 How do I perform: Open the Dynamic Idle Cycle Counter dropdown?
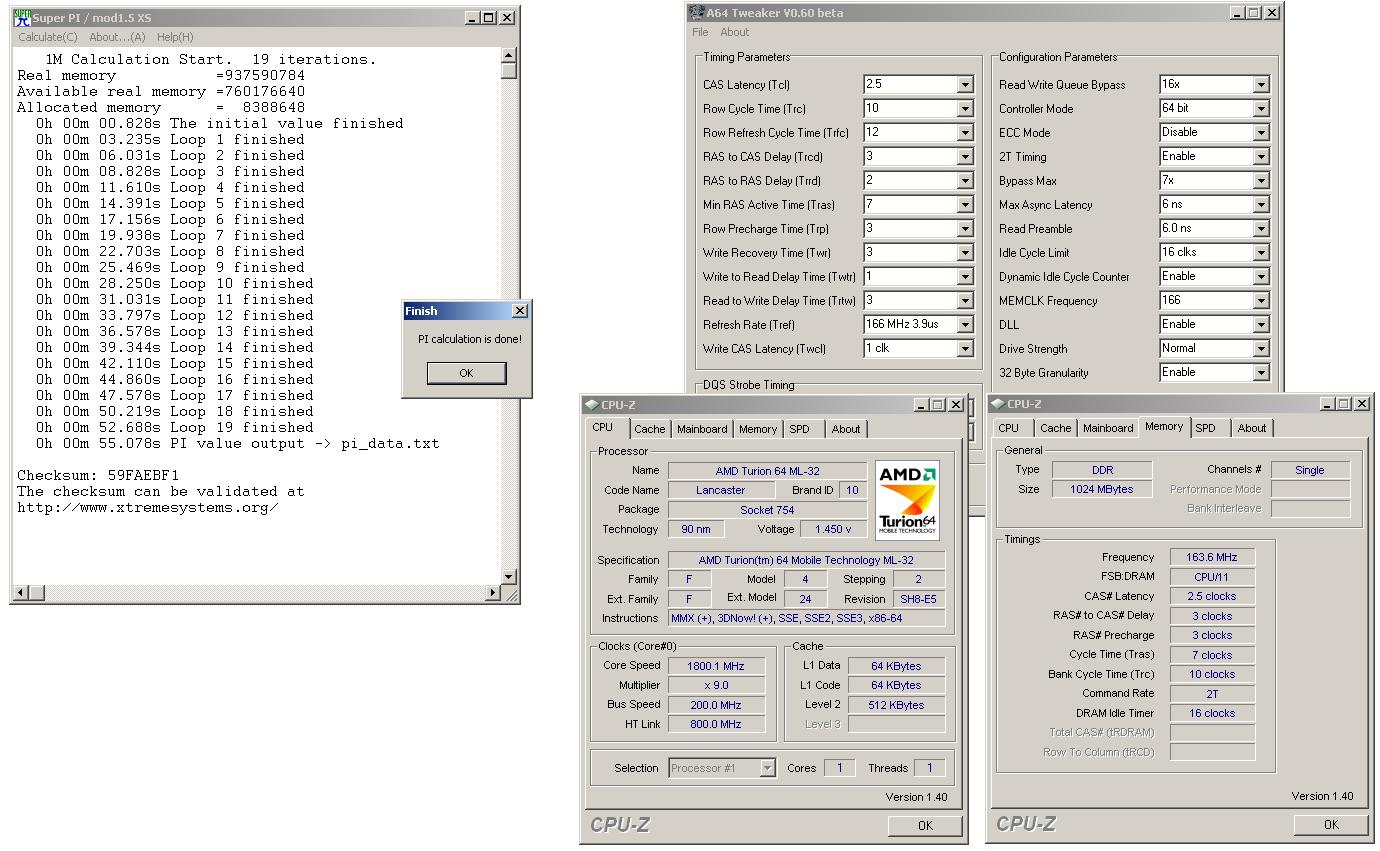pos(1261,277)
